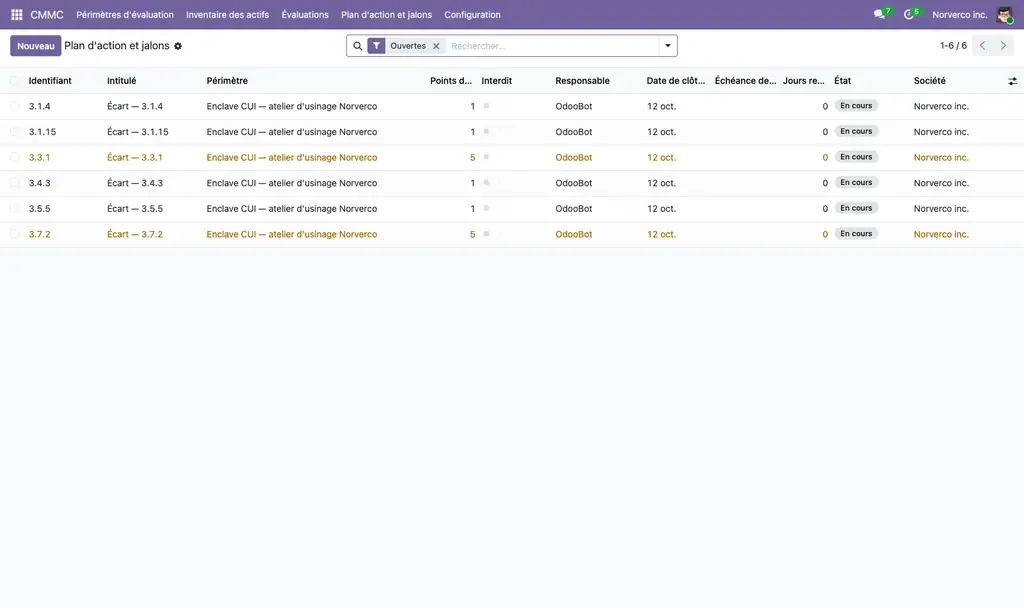
Task: Open record Écart — 3.4.3
Action: 135,183
